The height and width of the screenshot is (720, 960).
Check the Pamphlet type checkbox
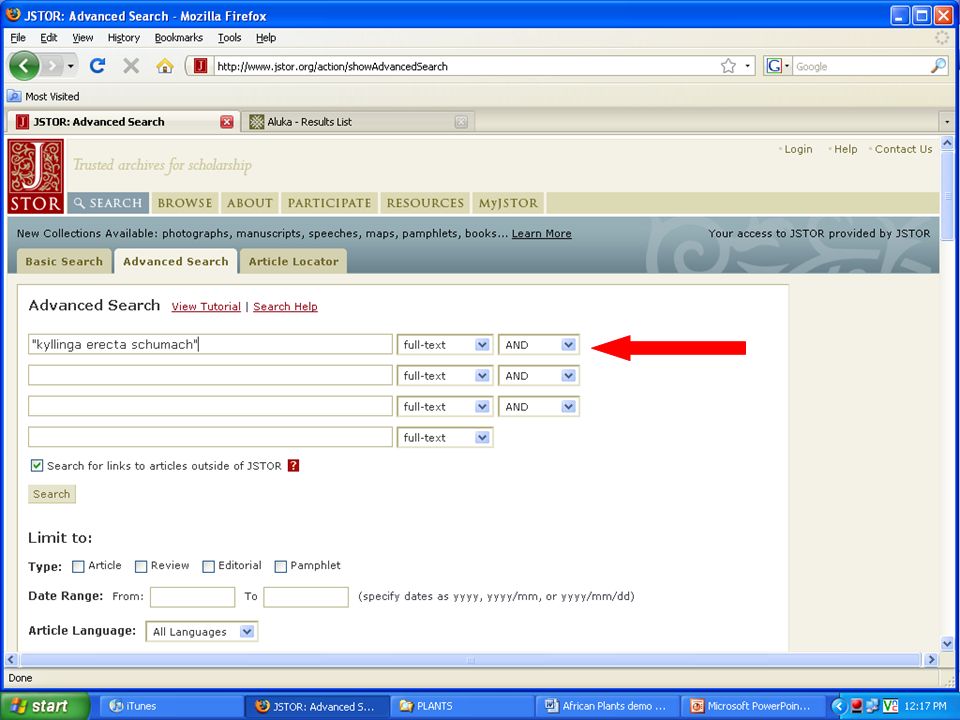(x=280, y=566)
